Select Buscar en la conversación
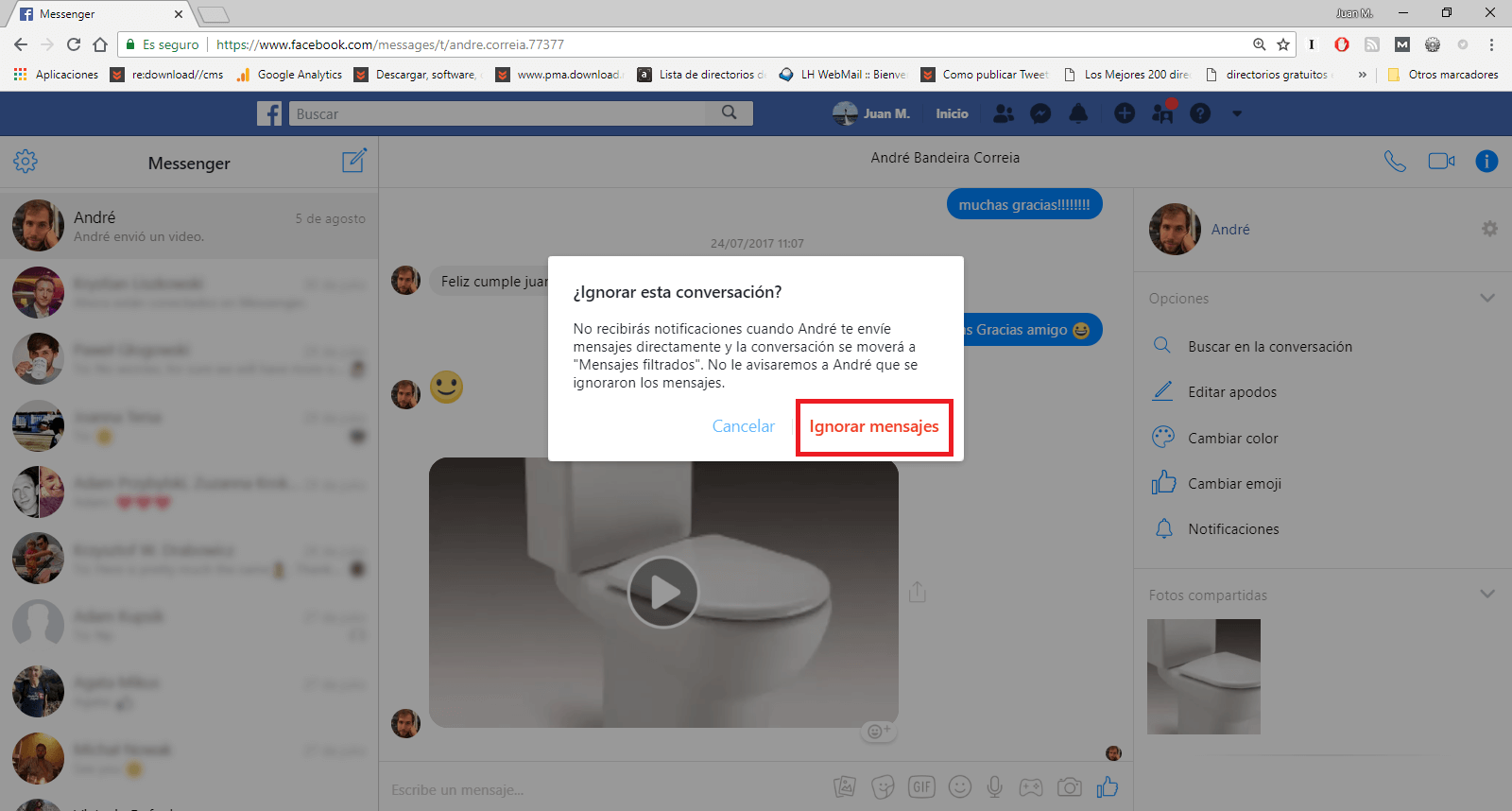The image size is (1512, 811). click(1269, 347)
